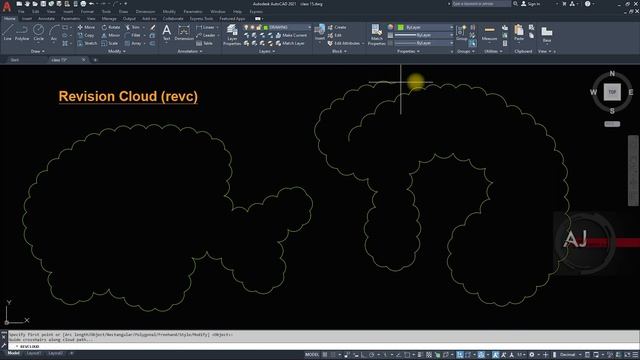The height and width of the screenshot is (360, 640).
Task: Toggle layer on/off lightbulb in layer dropdown
Action: [x=246, y=27]
